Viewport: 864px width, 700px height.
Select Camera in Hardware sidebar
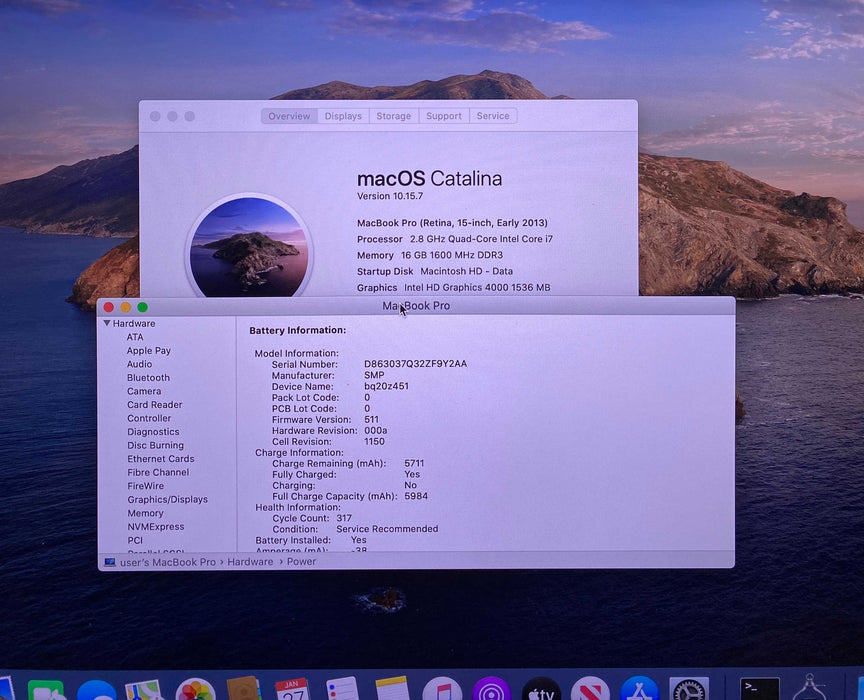[x=144, y=391]
